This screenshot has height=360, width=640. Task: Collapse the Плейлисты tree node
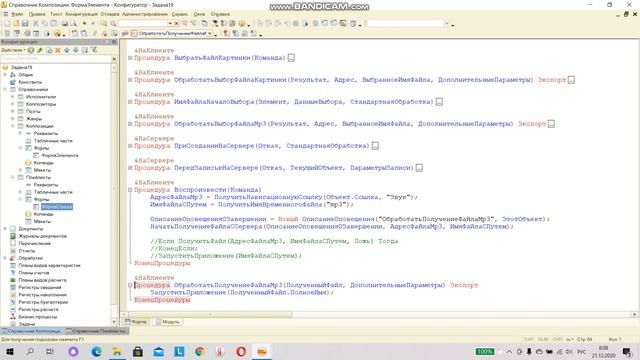tap(13, 178)
